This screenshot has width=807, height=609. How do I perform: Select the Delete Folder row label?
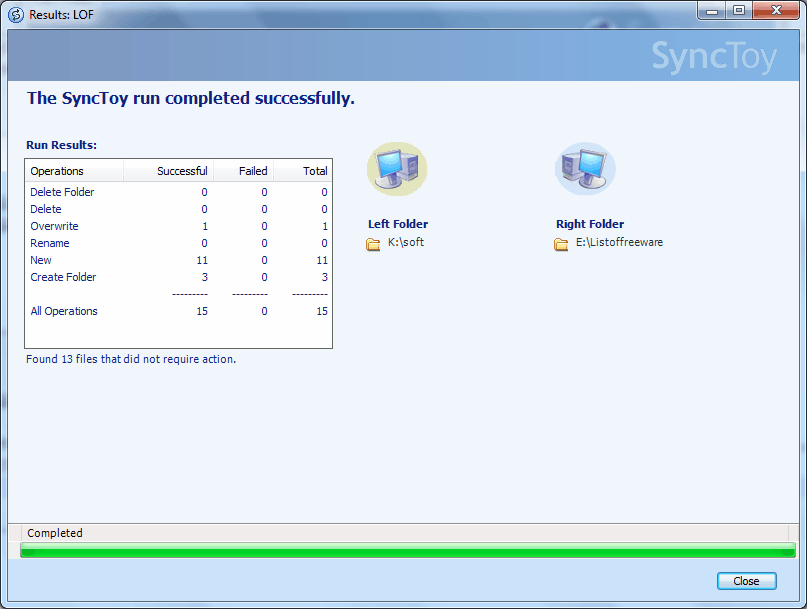(62, 192)
